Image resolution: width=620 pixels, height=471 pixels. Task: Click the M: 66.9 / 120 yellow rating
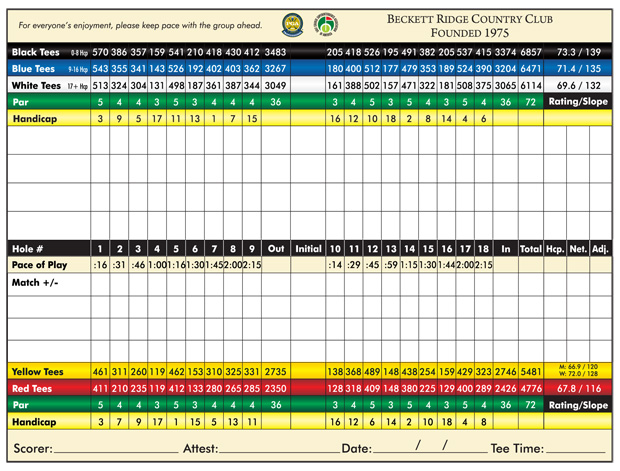click(x=578, y=367)
